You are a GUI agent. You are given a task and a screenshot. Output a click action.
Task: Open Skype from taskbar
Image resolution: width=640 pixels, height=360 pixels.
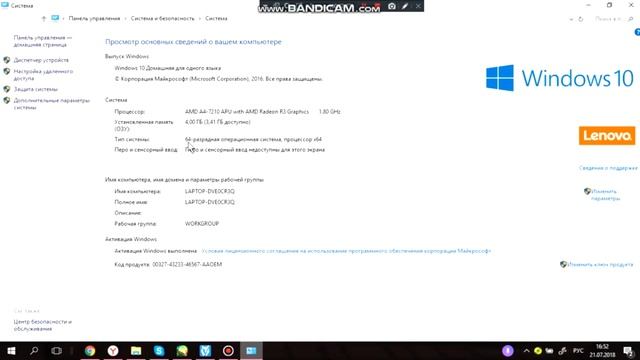tap(159, 351)
